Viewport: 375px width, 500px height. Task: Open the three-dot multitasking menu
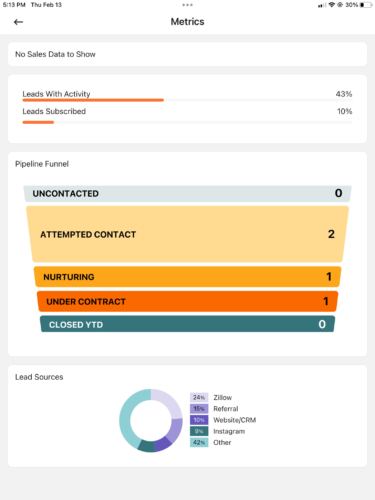pyautogui.click(x=187, y=5)
